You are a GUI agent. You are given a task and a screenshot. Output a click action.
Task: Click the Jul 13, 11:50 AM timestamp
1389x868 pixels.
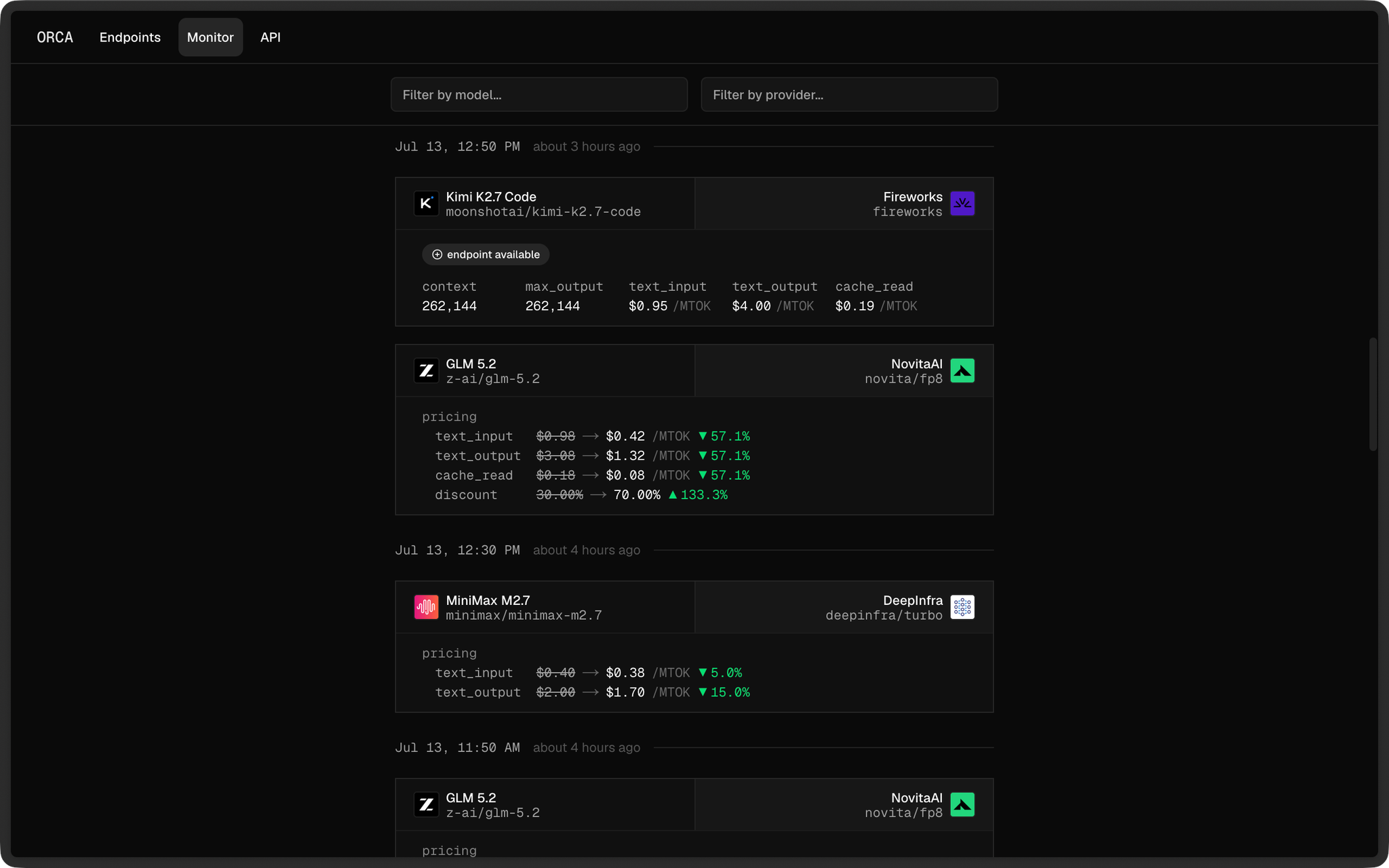pos(458,748)
